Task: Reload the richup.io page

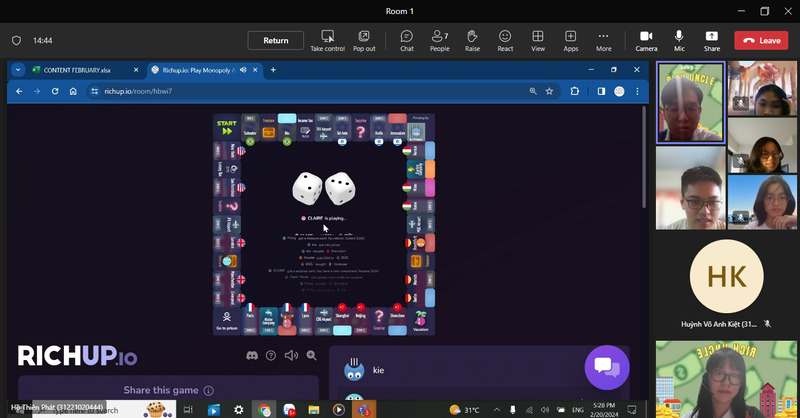Action: [55, 91]
